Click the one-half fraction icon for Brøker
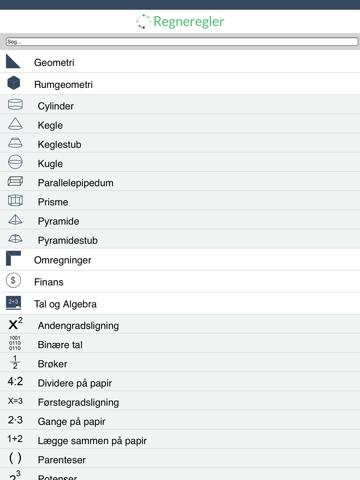Image resolution: width=360 pixels, height=480 pixels. coord(15,362)
